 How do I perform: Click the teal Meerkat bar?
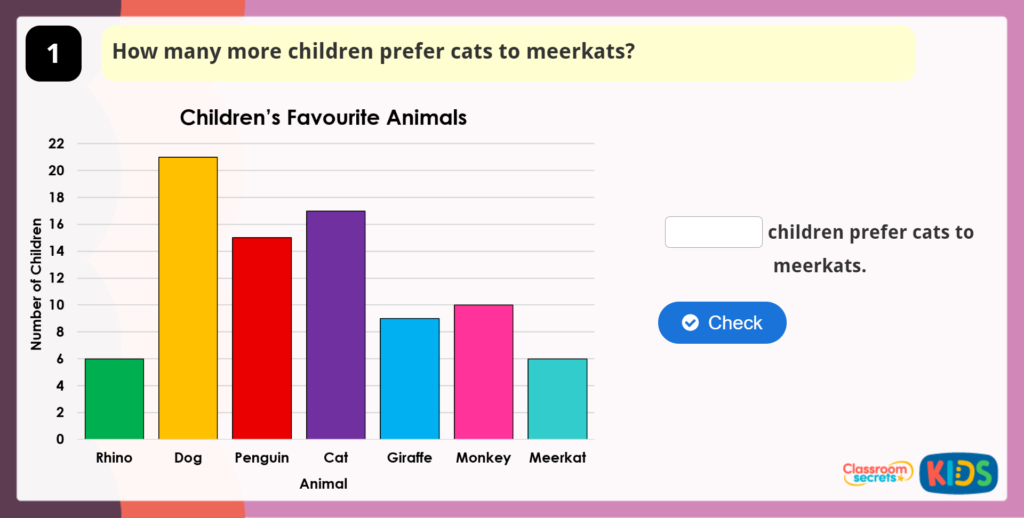557,398
